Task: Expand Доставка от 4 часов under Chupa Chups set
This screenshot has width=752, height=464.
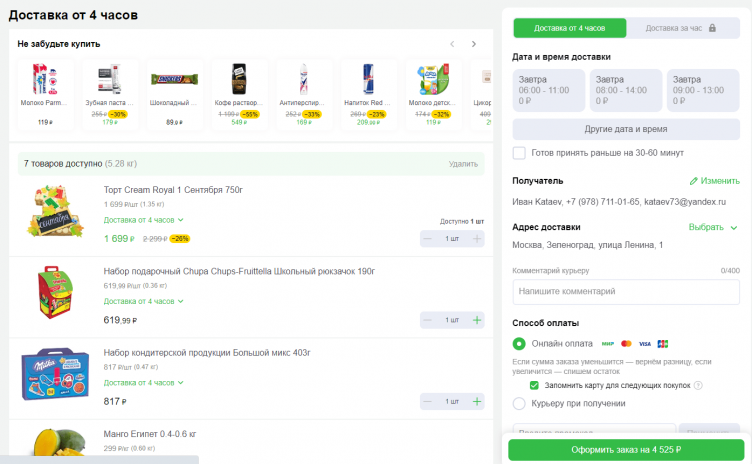Action: [x=144, y=301]
